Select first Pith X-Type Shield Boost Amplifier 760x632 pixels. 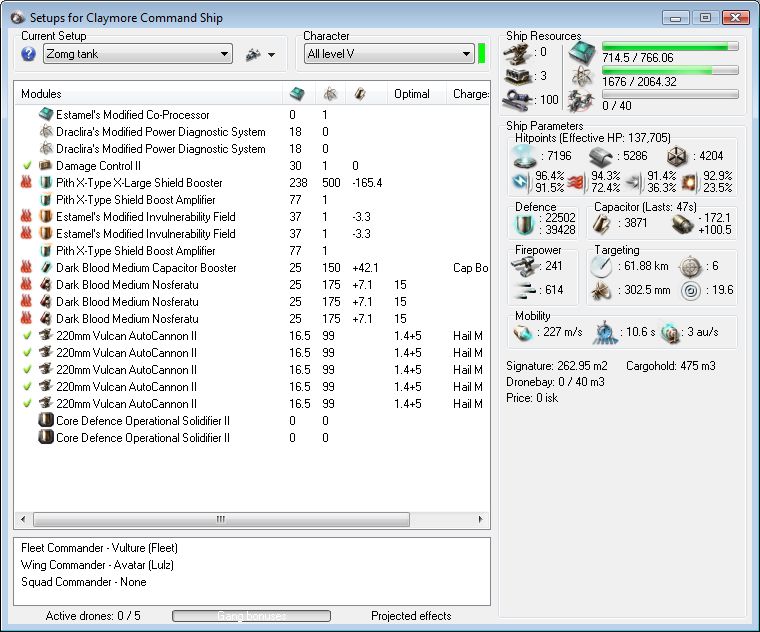coord(252,200)
